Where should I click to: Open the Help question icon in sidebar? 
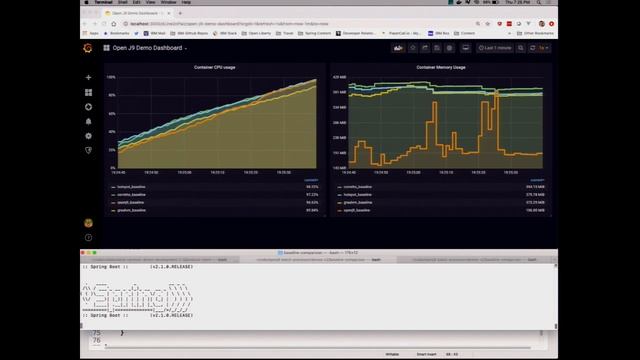[x=88, y=238]
